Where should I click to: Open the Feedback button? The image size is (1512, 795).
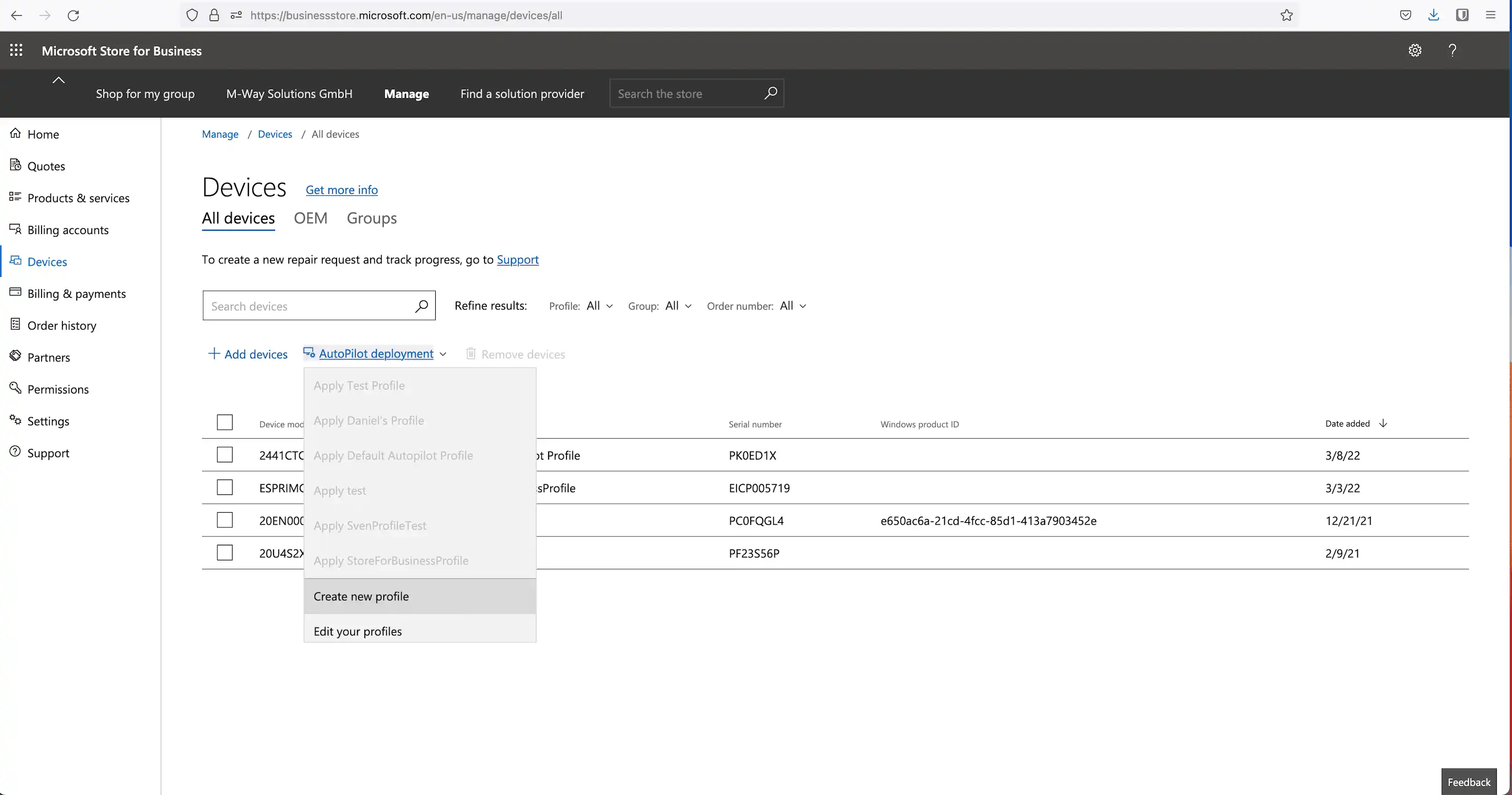pyautogui.click(x=1468, y=781)
